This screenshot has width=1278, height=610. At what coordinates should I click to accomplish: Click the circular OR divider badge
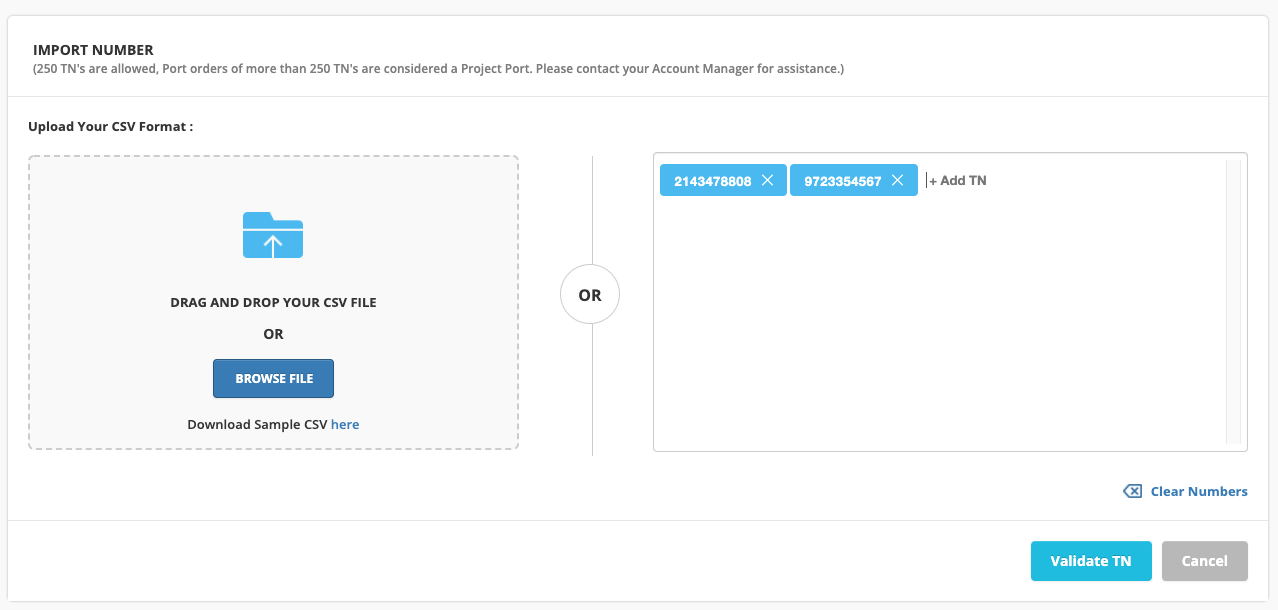point(590,295)
